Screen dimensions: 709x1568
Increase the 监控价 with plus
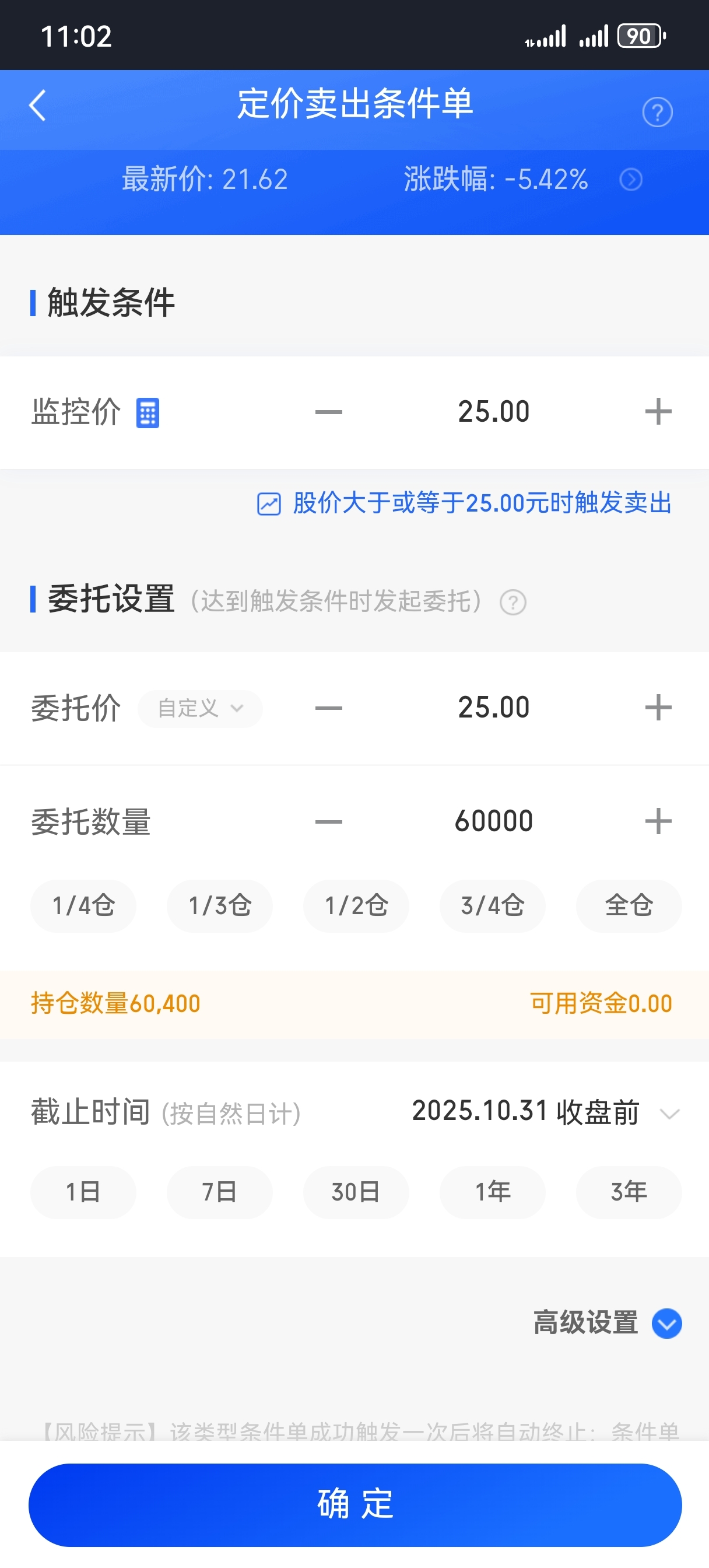pos(658,412)
